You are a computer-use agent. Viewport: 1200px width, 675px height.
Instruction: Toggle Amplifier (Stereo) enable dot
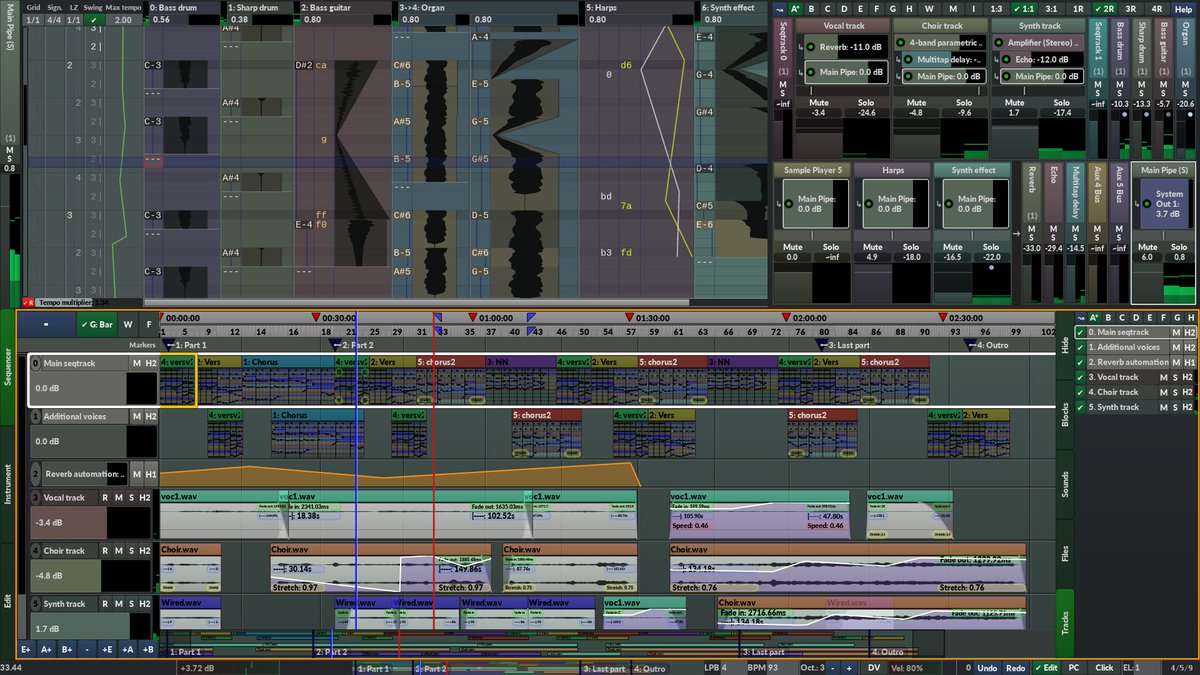[999, 44]
